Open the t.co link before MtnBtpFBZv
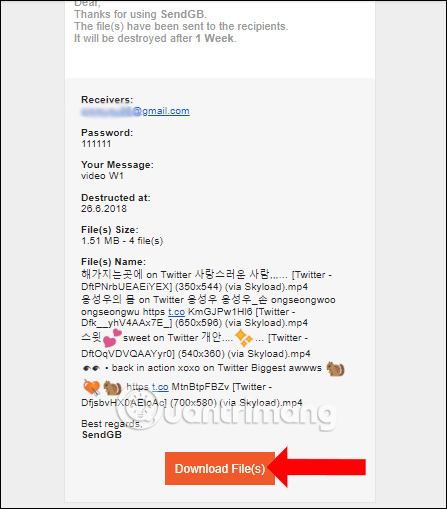447x509 pixels. pyautogui.click(x=160, y=387)
